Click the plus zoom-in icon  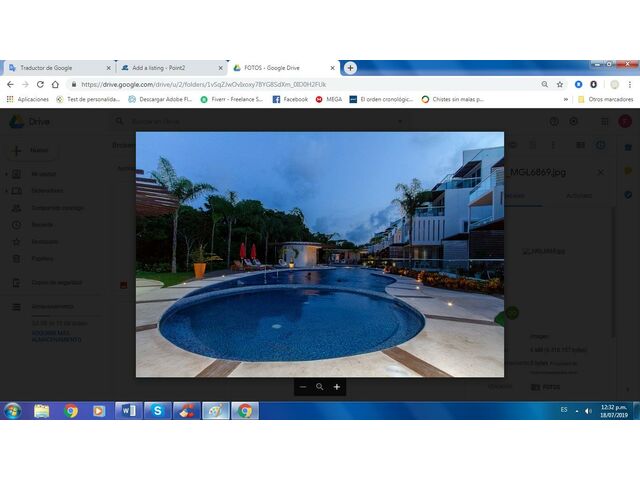coord(337,386)
